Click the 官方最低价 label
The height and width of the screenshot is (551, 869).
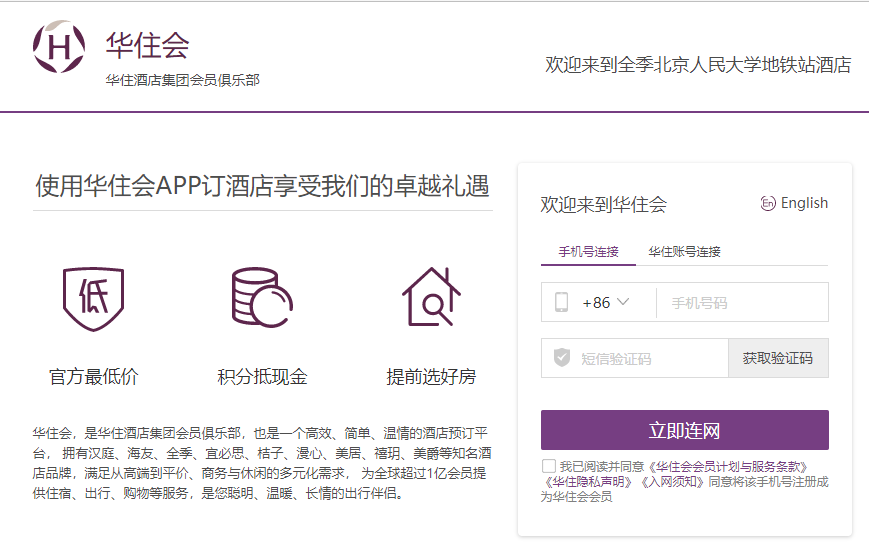tap(94, 377)
